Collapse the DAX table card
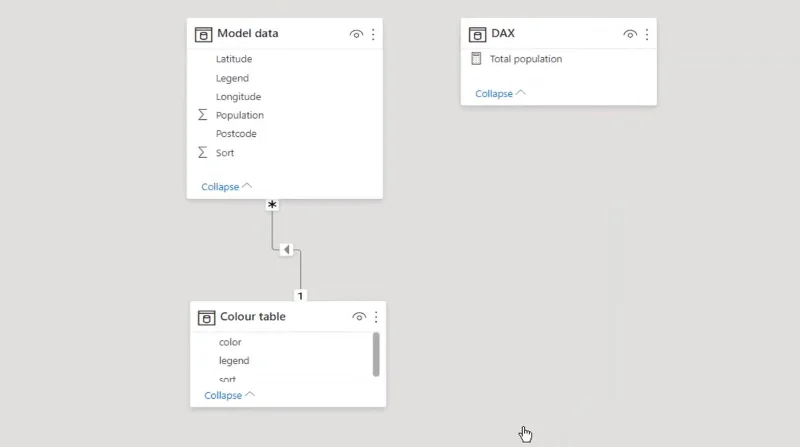The height and width of the screenshot is (447, 800). [x=501, y=93]
